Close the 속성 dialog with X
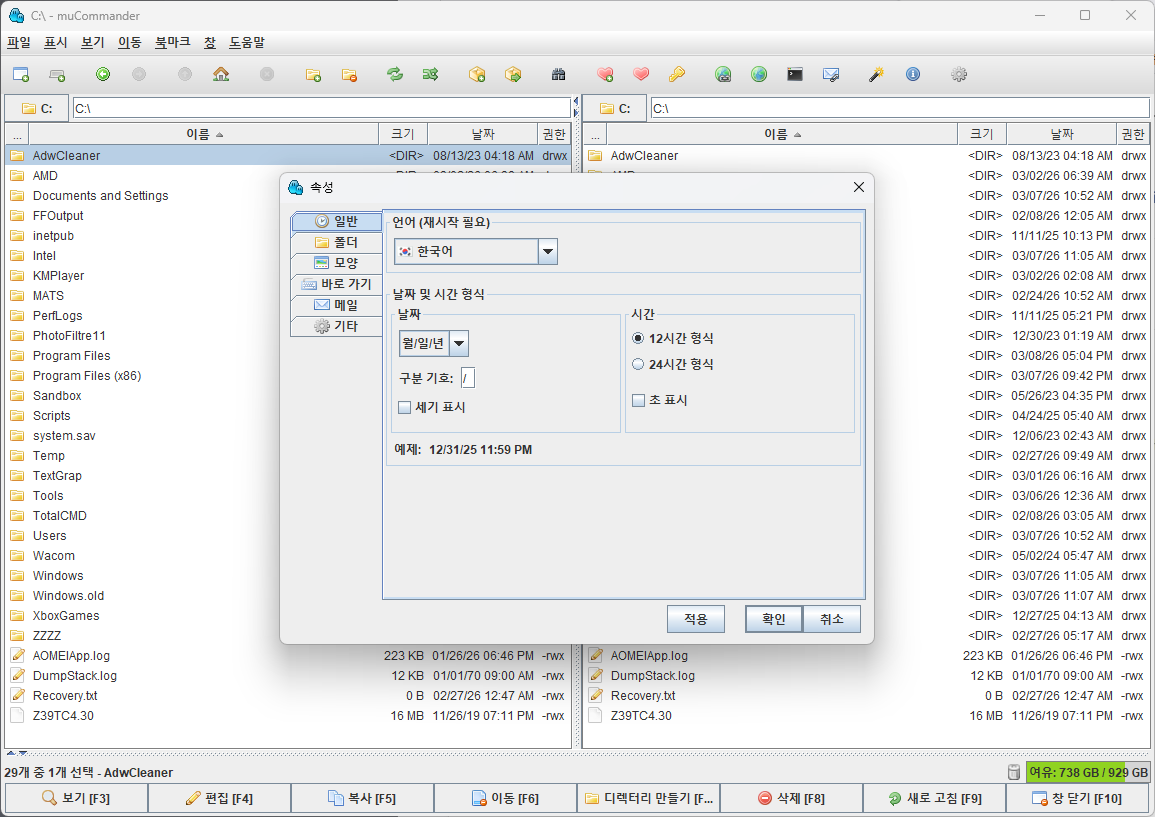Image resolution: width=1155 pixels, height=817 pixels. [x=858, y=187]
